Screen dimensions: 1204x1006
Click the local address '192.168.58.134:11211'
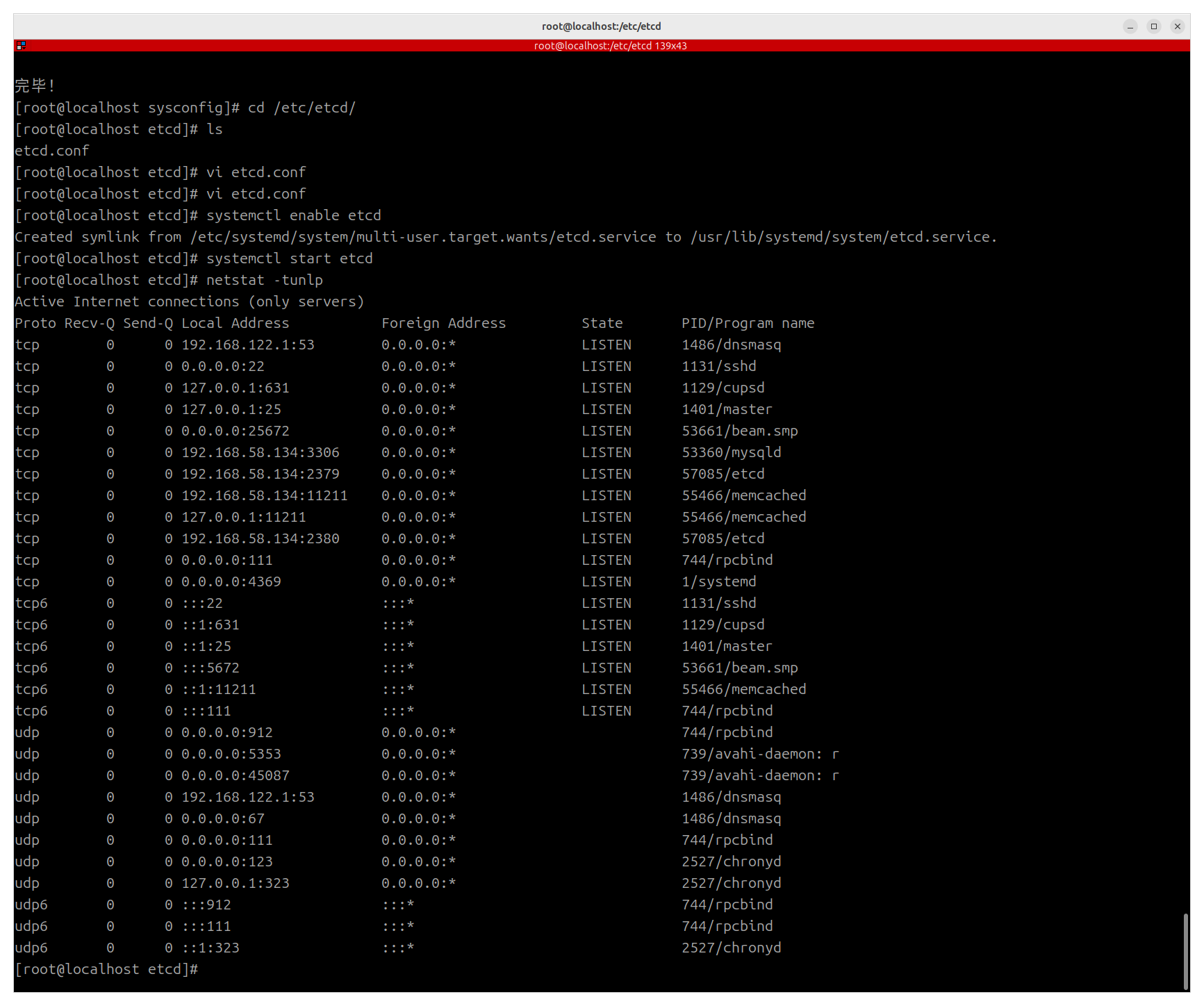tap(265, 495)
